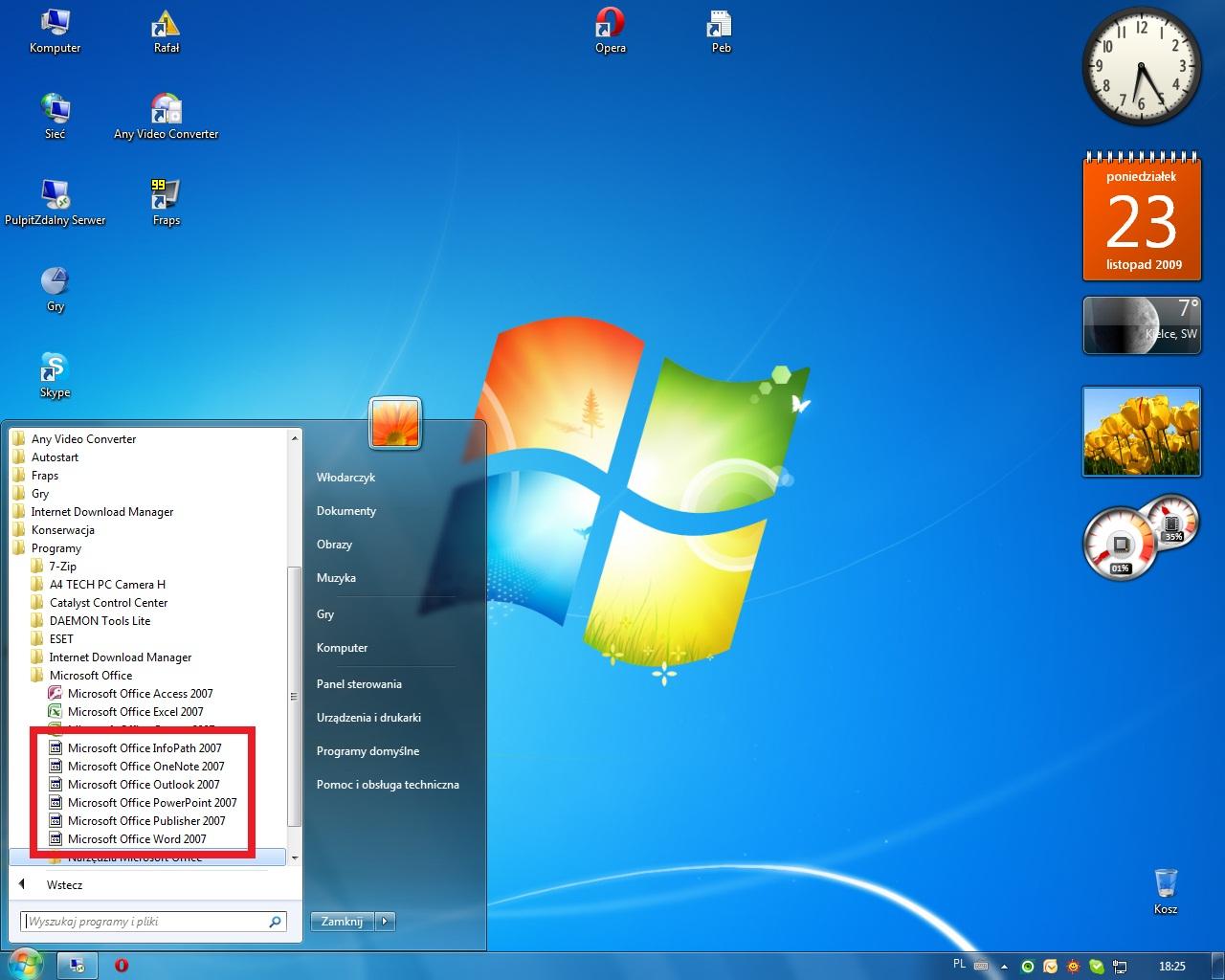Open the shutdown options arrow beside Zamknij
Viewport: 1225px width, 980px height.
pos(385,922)
